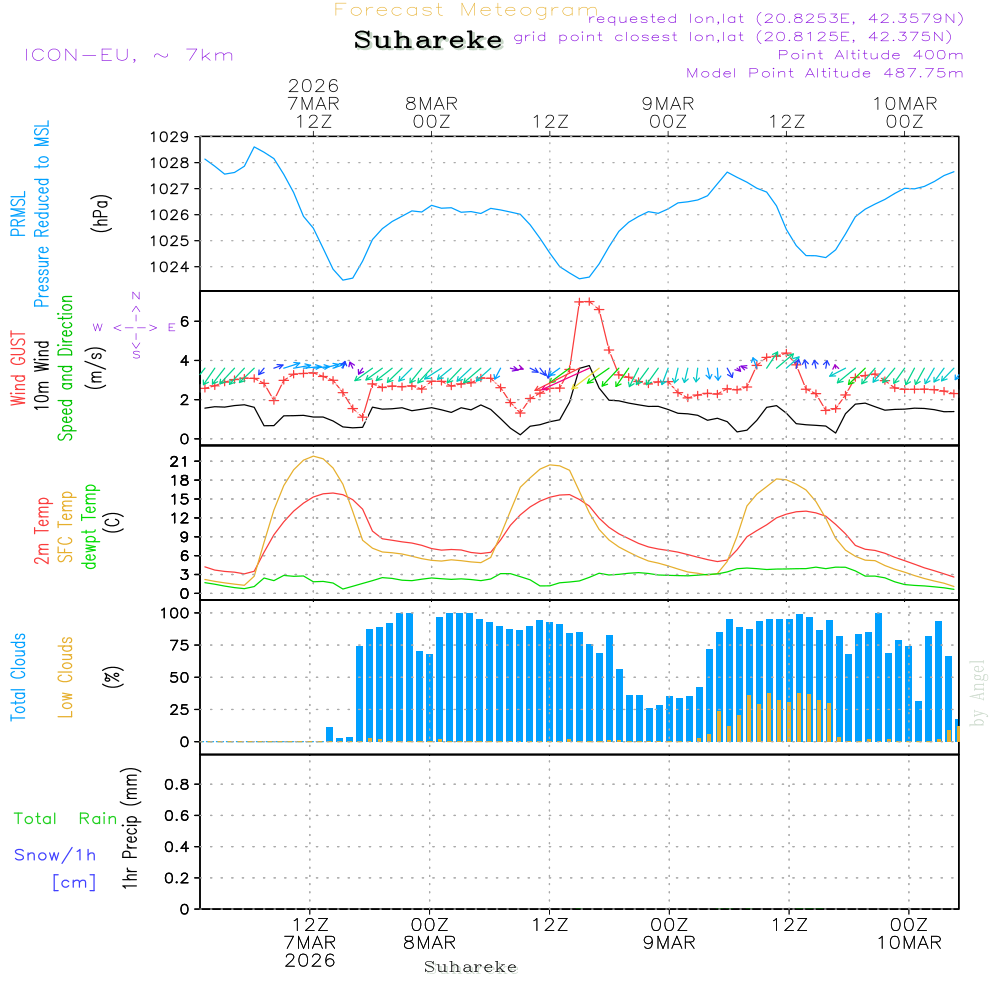Click the requested lon,lat coordinates text

coord(776,19)
